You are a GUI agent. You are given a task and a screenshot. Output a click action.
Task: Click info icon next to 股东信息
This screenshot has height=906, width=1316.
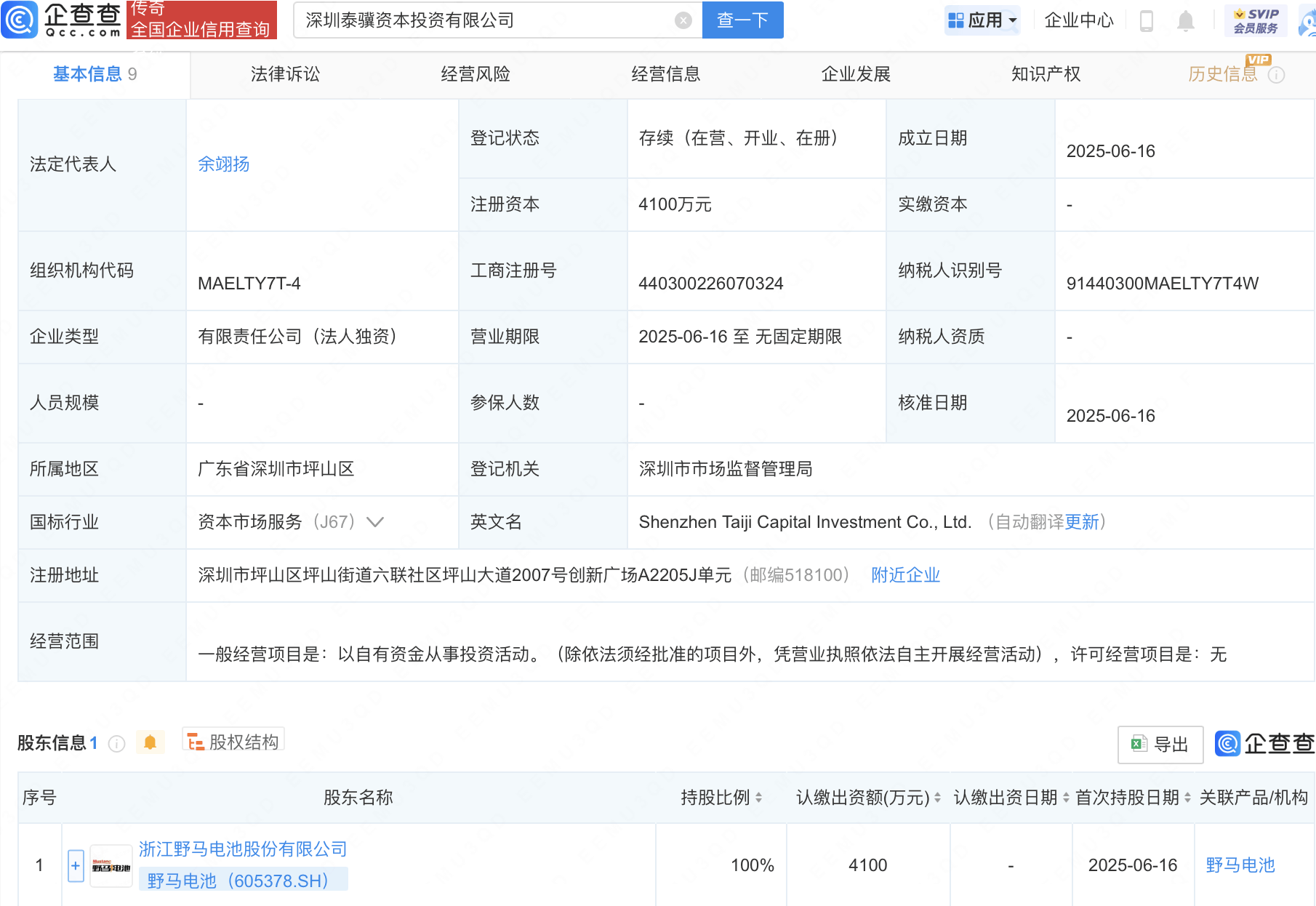click(x=116, y=743)
